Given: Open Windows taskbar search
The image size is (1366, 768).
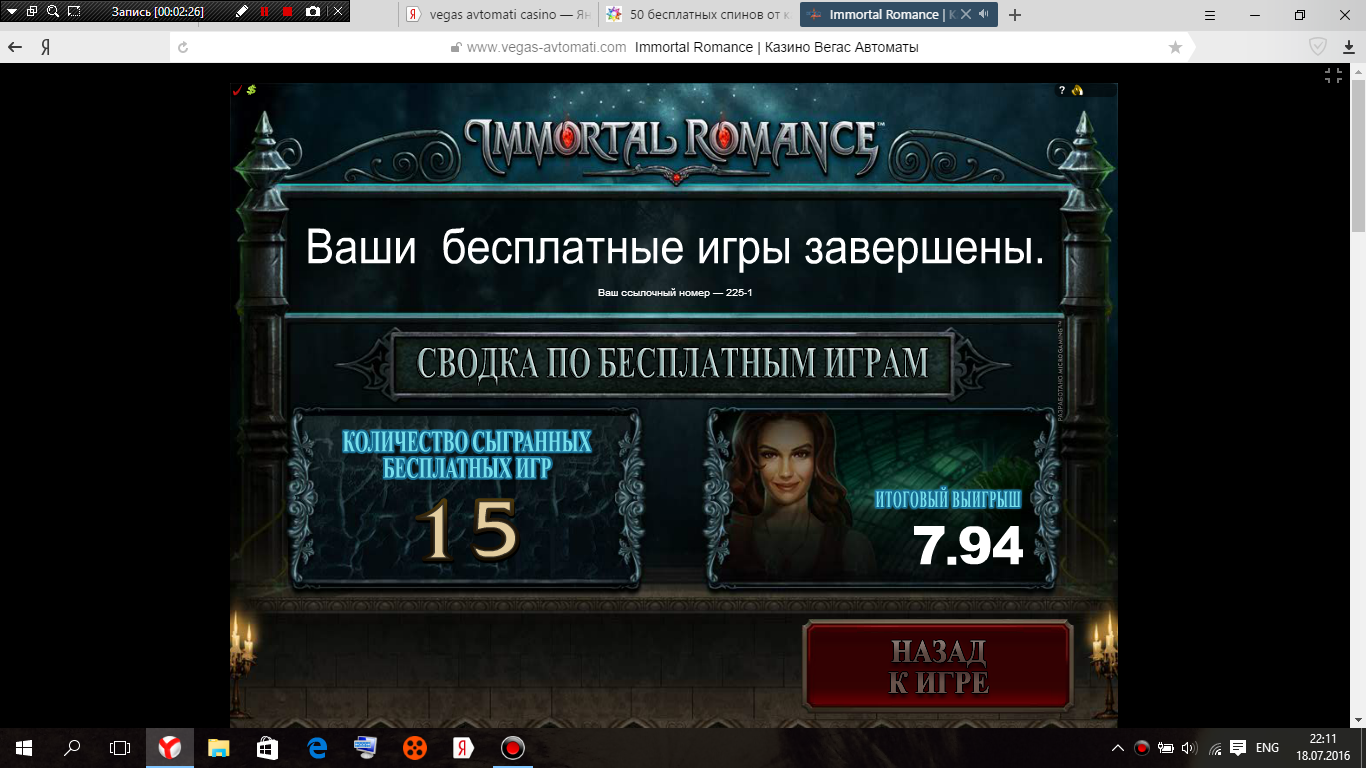Looking at the screenshot, I should pyautogui.click(x=72, y=747).
